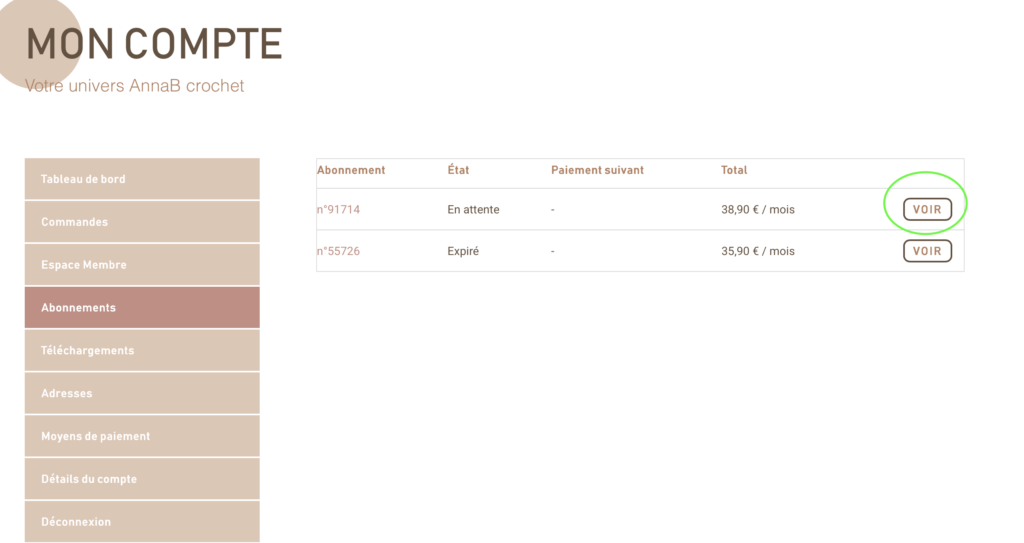Click the État column header
Image resolution: width=1024 pixels, height=543 pixels.
(458, 170)
